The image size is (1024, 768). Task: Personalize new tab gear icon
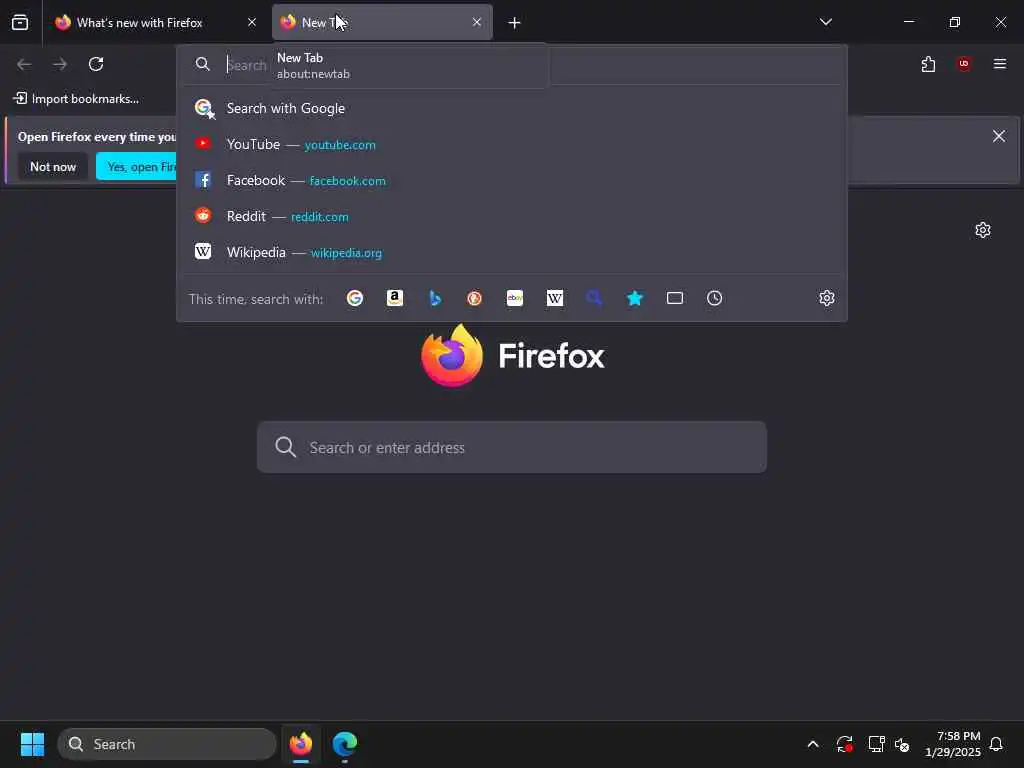[983, 230]
